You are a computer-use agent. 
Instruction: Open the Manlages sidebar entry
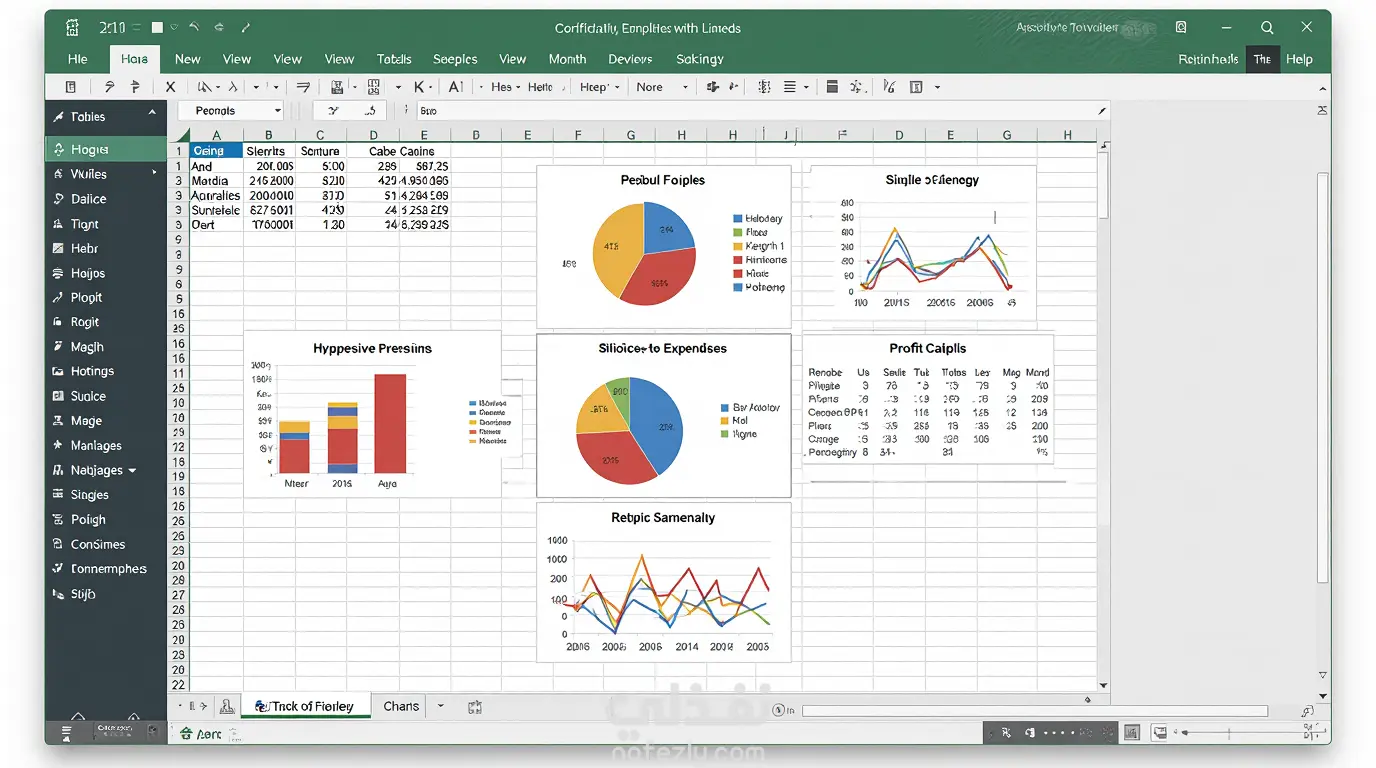pyautogui.click(x=105, y=445)
